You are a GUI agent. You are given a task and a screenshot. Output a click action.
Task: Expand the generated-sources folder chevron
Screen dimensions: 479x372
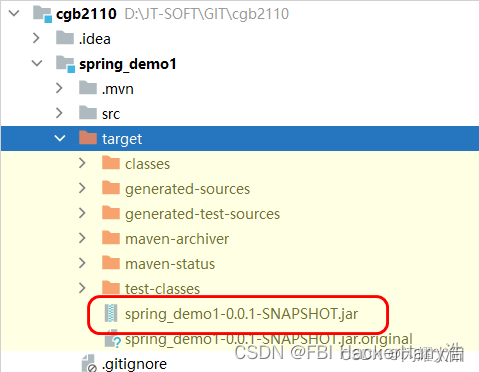(x=82, y=188)
